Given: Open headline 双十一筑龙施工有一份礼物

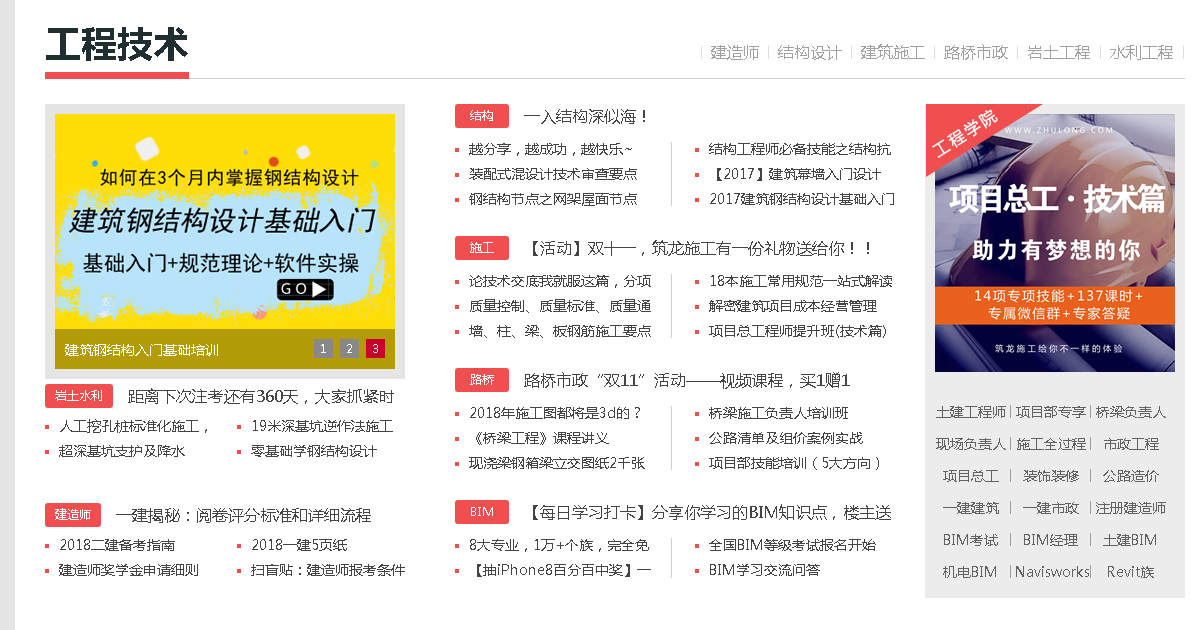Looking at the screenshot, I should click(700, 248).
